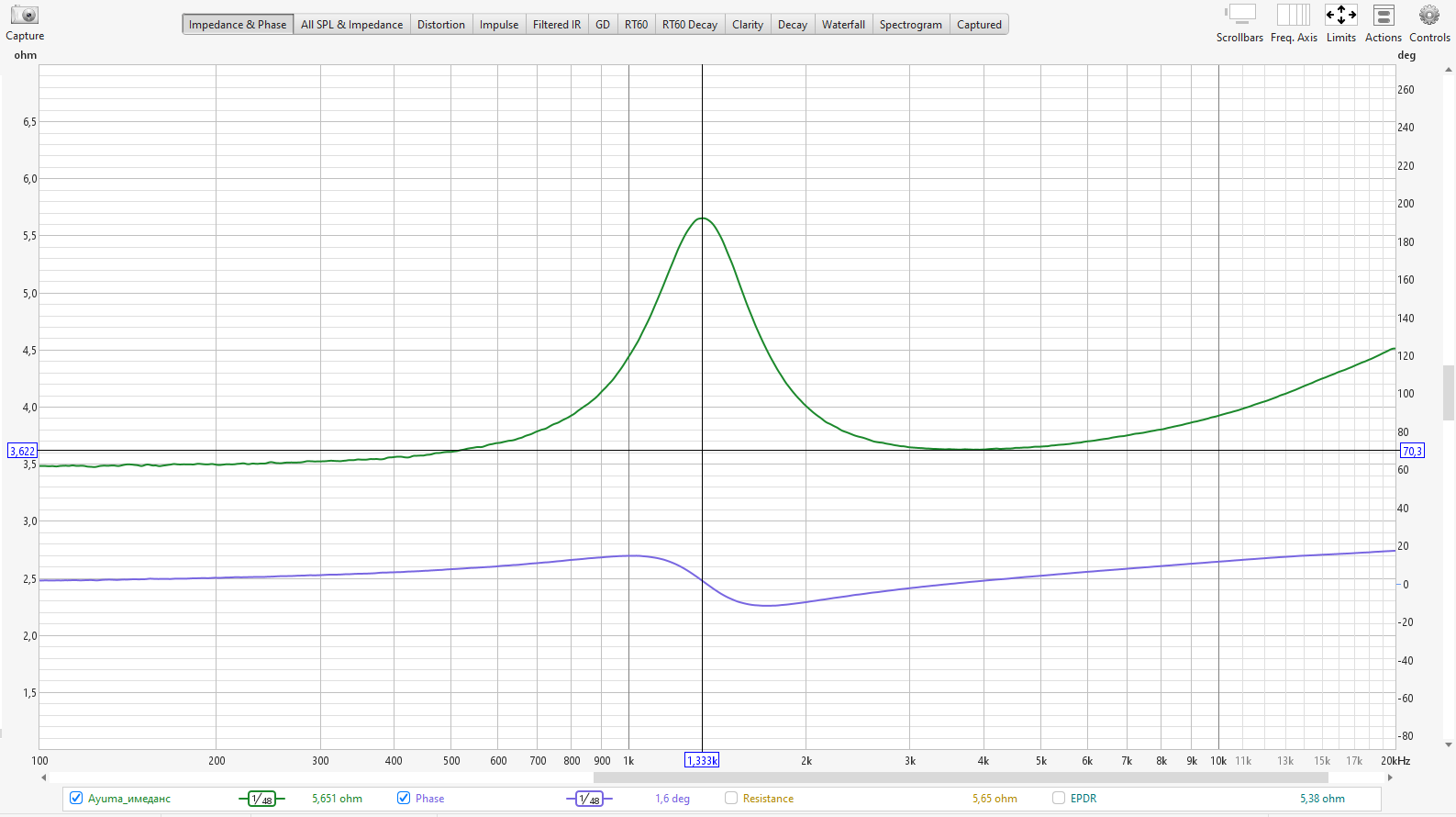1456x817 pixels.
Task: Click the horizontal scrollbar right arrow
Action: [1390, 778]
